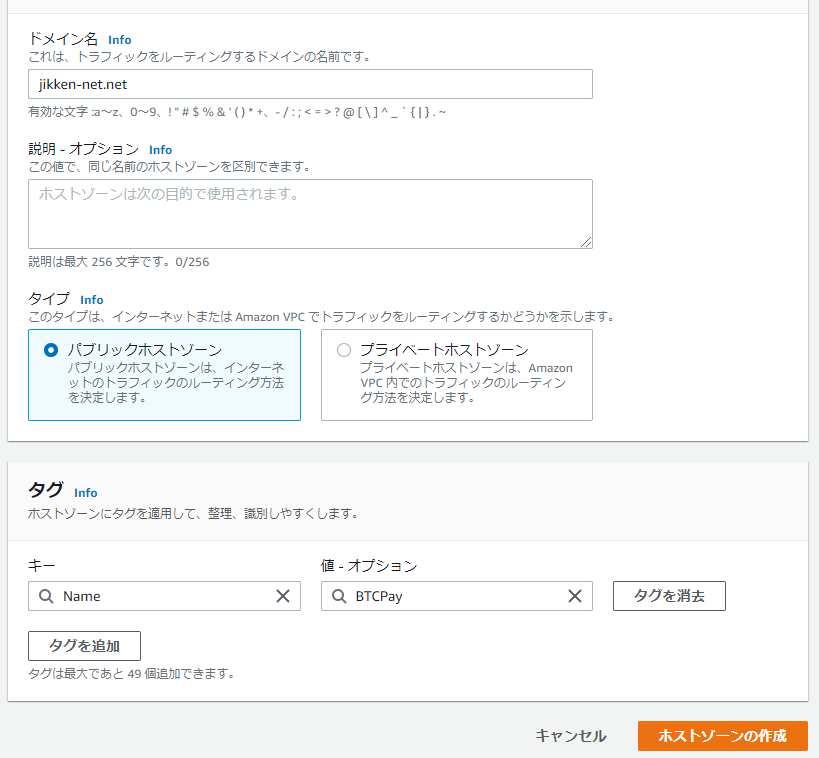
Task: Grab the description textarea resize handle
Action: click(x=586, y=242)
